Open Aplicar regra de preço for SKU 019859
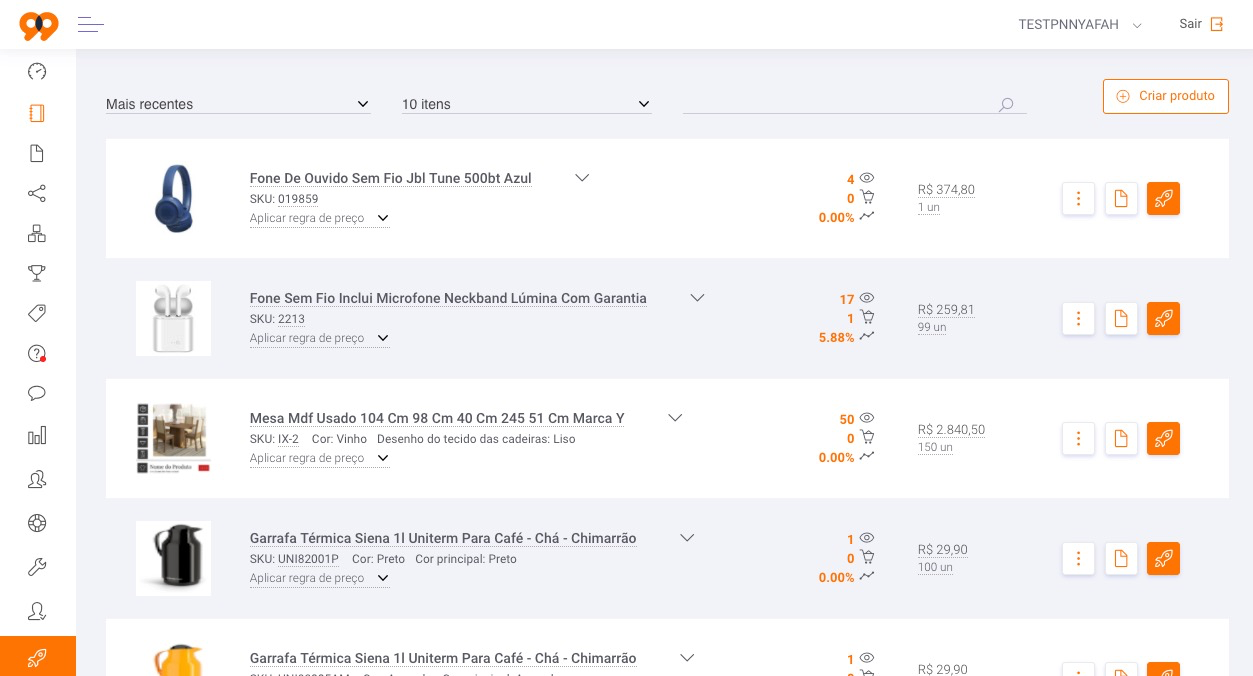Image resolution: width=1253 pixels, height=676 pixels. 319,218
